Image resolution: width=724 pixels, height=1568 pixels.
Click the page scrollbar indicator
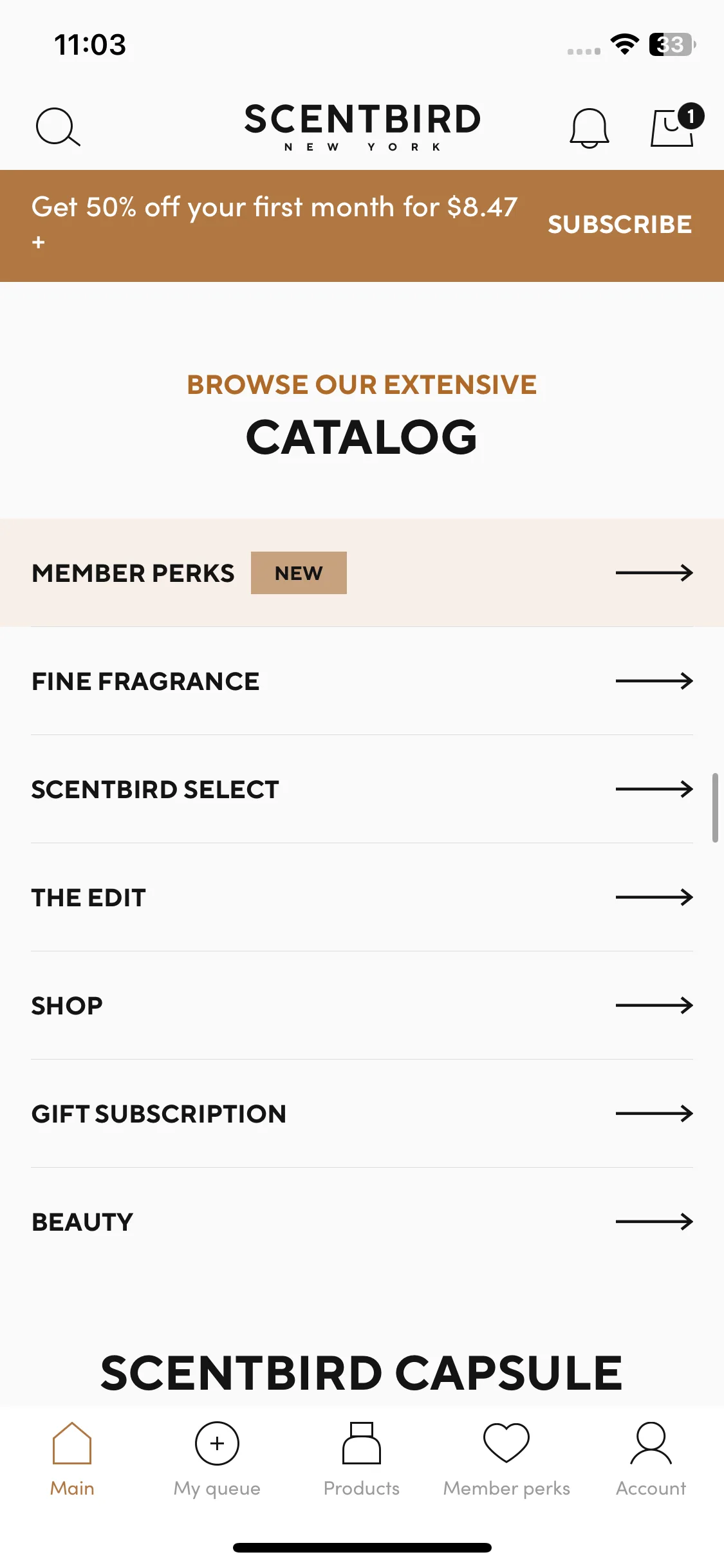click(x=715, y=808)
